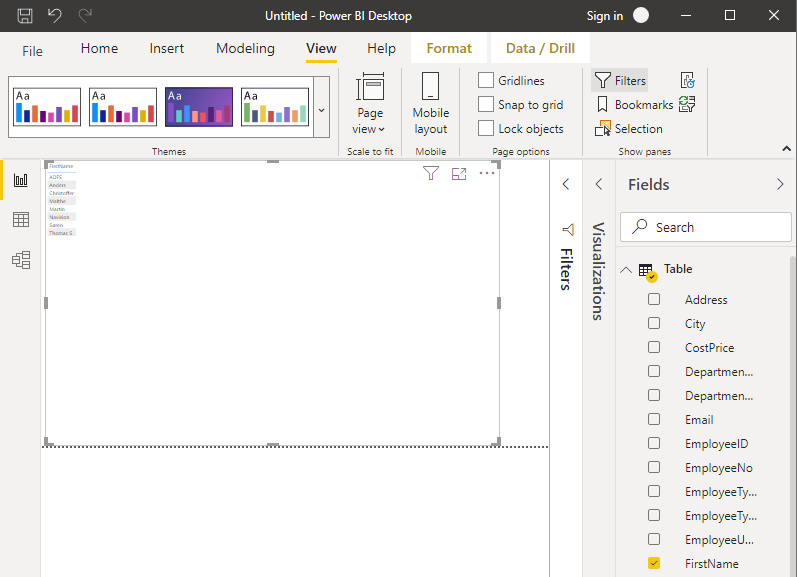Switch to the Insert tab
This screenshot has width=797, height=577.
click(166, 48)
